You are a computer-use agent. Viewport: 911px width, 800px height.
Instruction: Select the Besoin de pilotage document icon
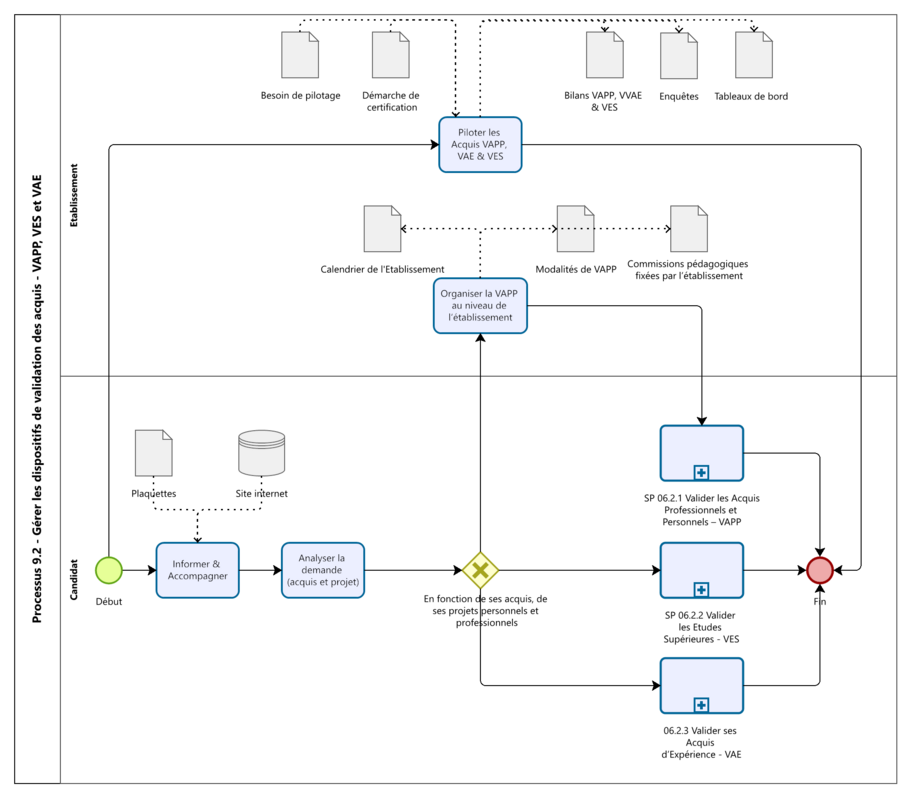[300, 55]
